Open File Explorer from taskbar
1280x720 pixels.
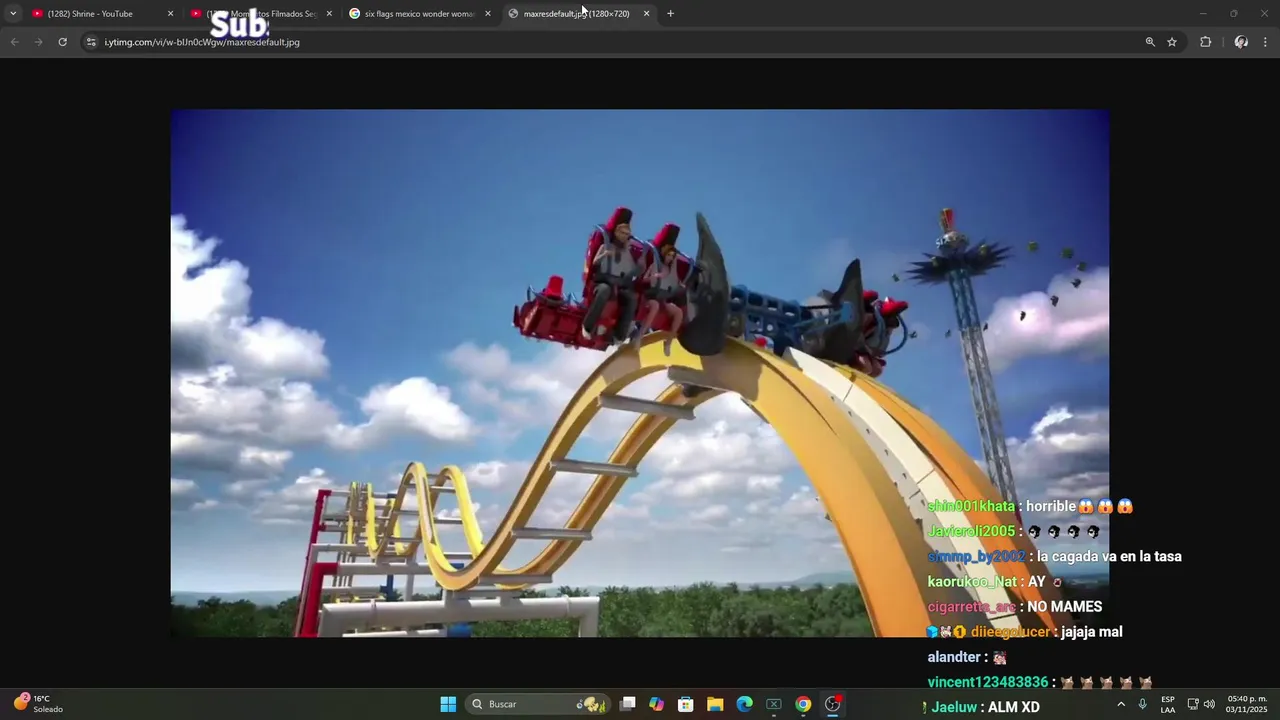click(715, 704)
